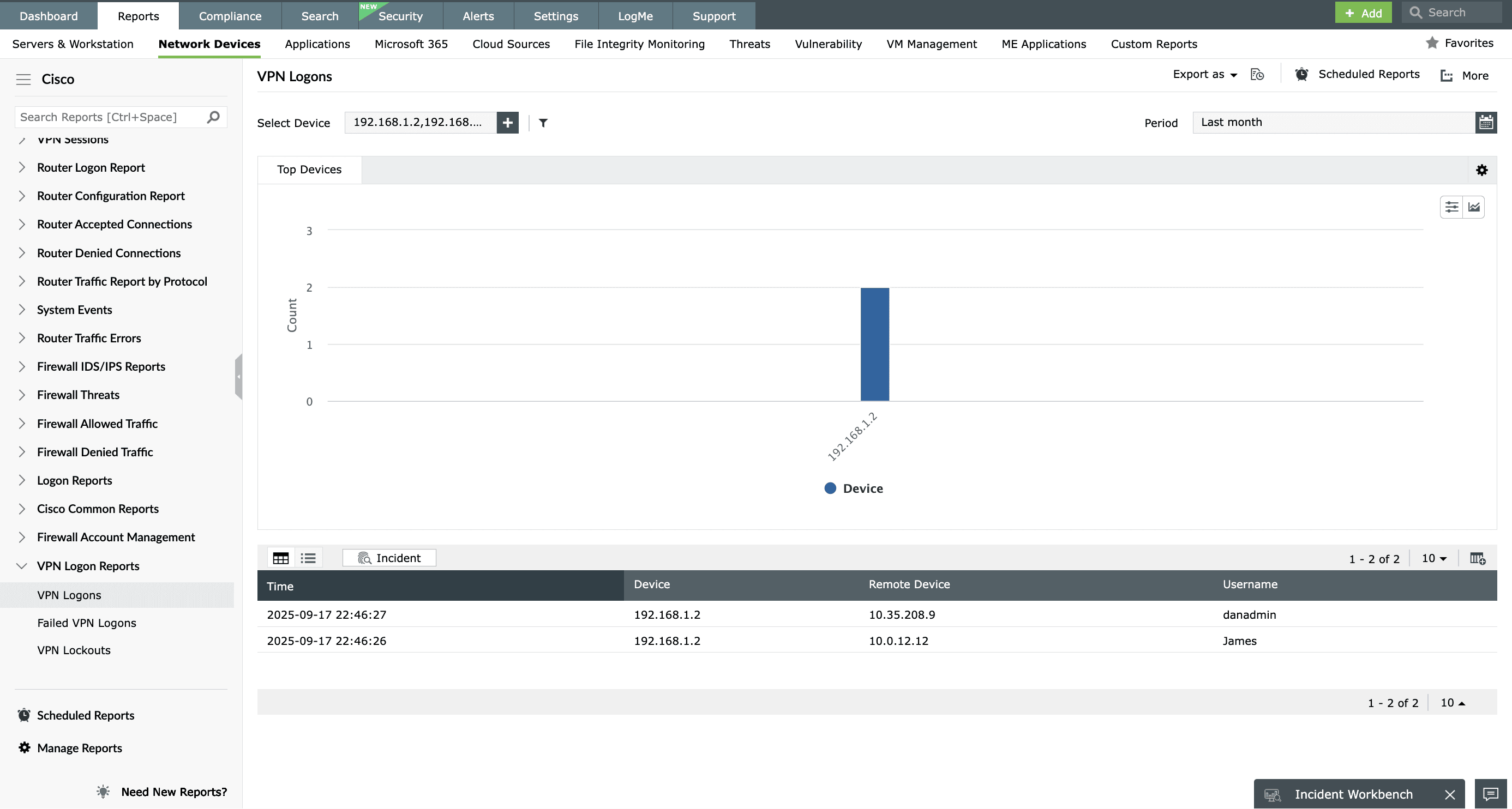The image size is (1512, 809).
Task: Click the export history icon
Action: coord(1257,75)
